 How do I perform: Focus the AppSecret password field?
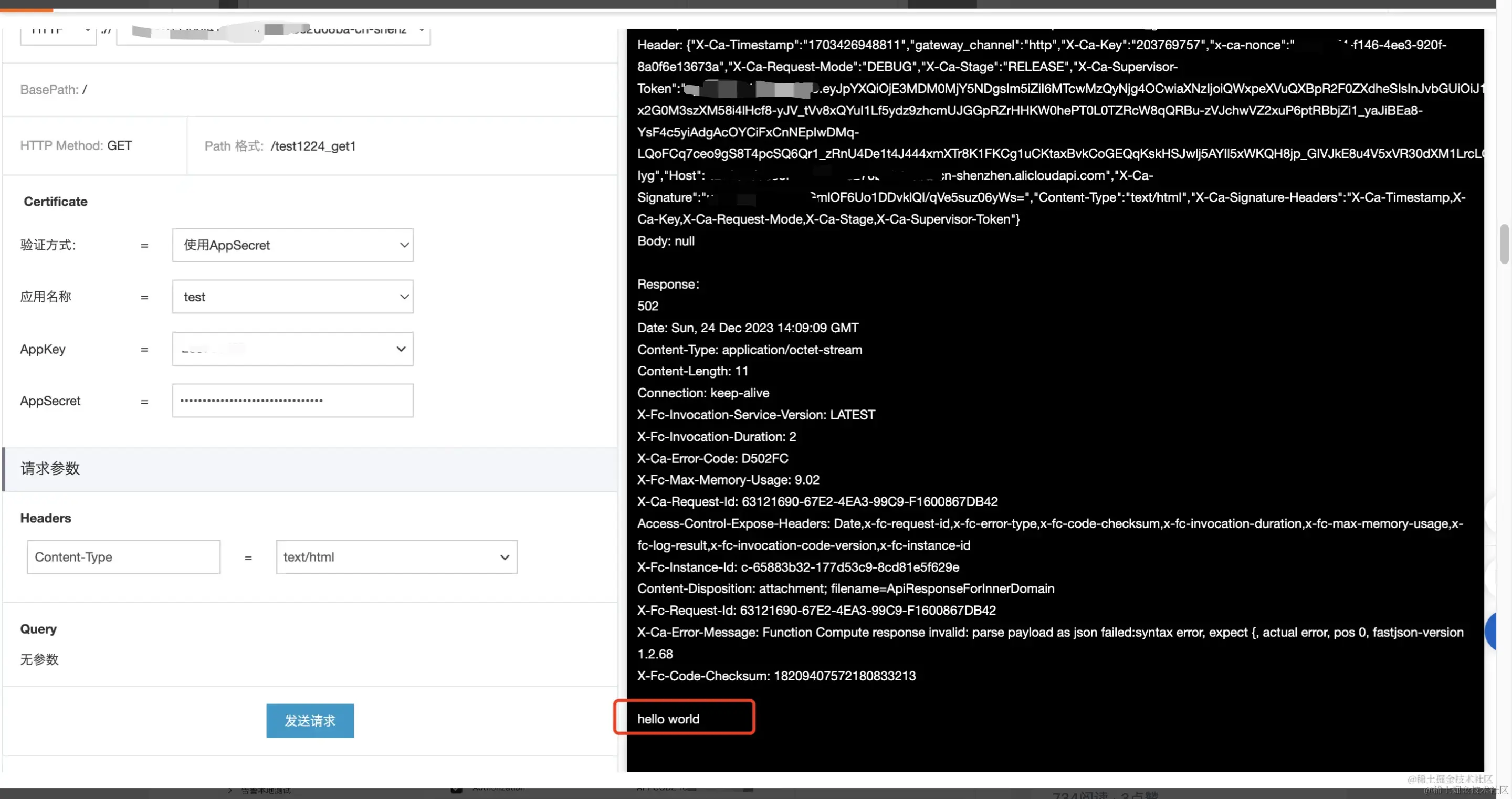click(x=292, y=401)
